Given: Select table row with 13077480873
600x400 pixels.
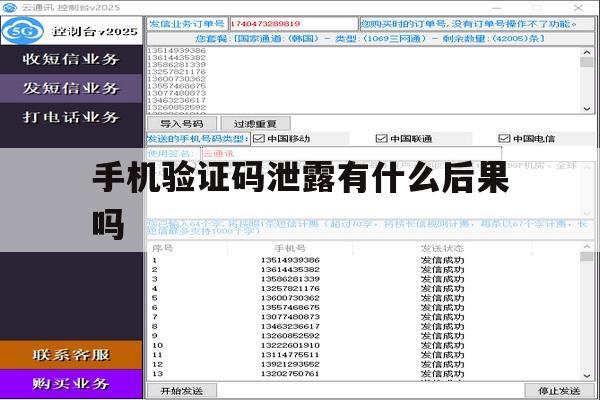Looking at the screenshot, I should pyautogui.click(x=364, y=317).
